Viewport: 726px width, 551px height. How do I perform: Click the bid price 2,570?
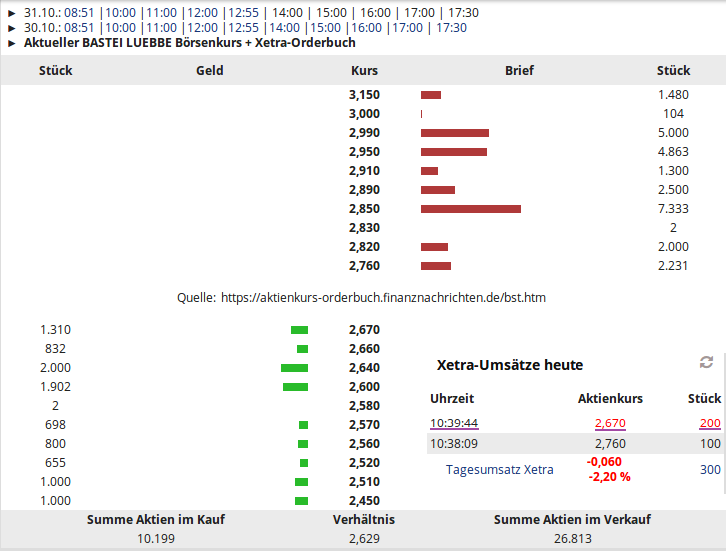(364, 425)
